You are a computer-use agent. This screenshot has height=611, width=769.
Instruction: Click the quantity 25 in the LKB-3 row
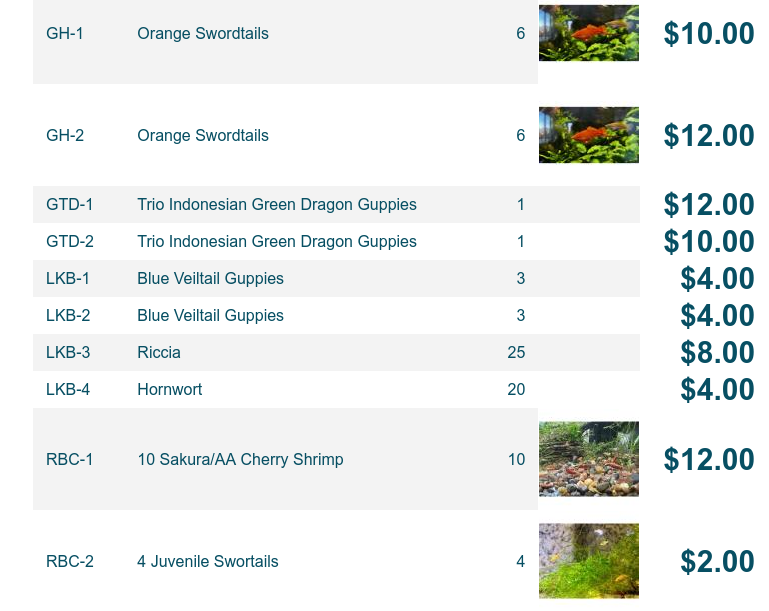point(516,353)
